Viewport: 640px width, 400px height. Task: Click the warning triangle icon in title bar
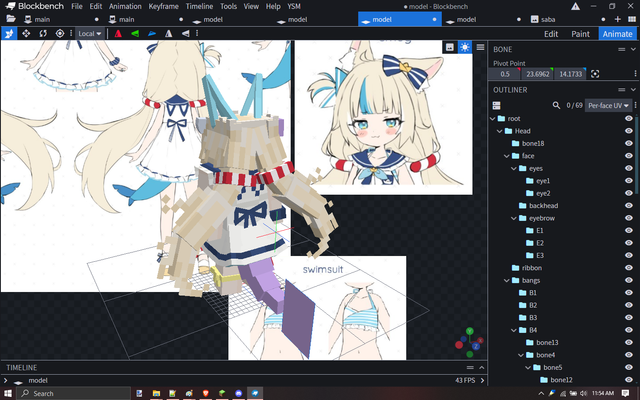click(576, 6)
